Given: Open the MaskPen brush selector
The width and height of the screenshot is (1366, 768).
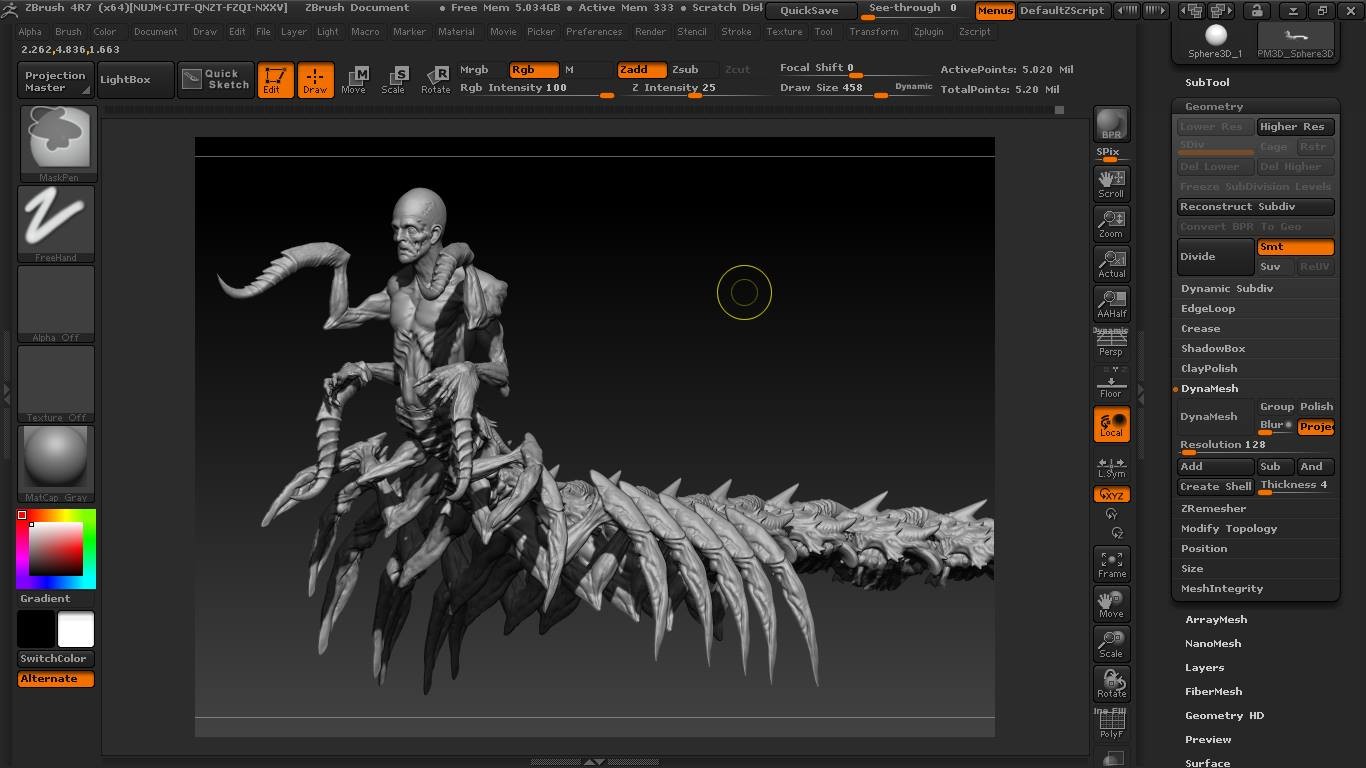Looking at the screenshot, I should 57,143.
